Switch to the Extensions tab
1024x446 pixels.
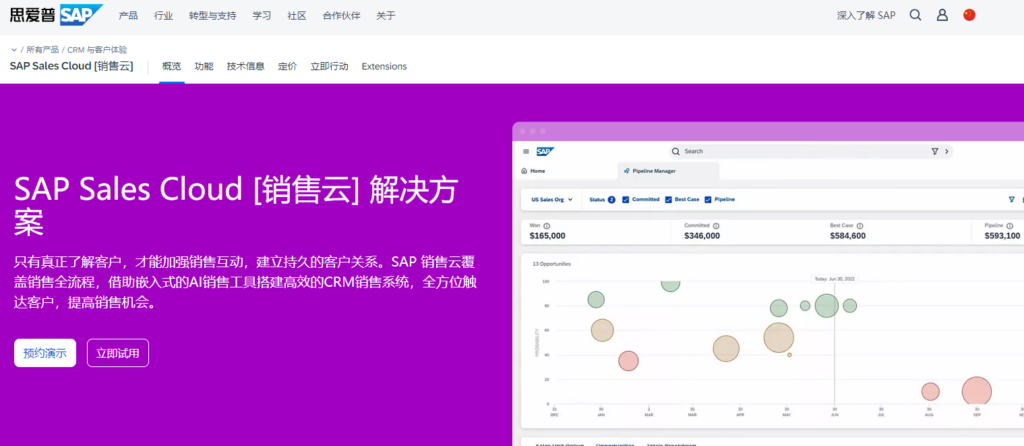tap(384, 66)
